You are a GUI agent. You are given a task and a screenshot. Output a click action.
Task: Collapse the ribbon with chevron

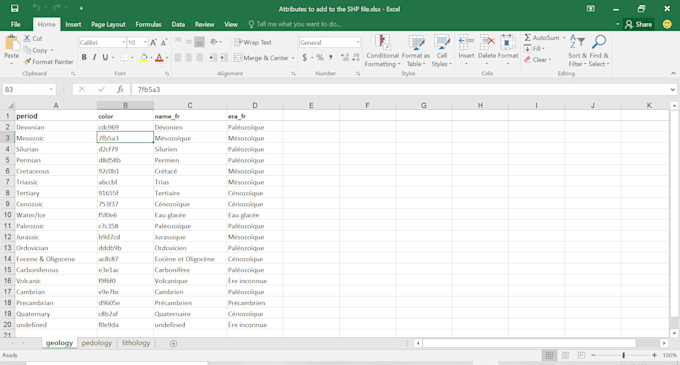click(673, 73)
